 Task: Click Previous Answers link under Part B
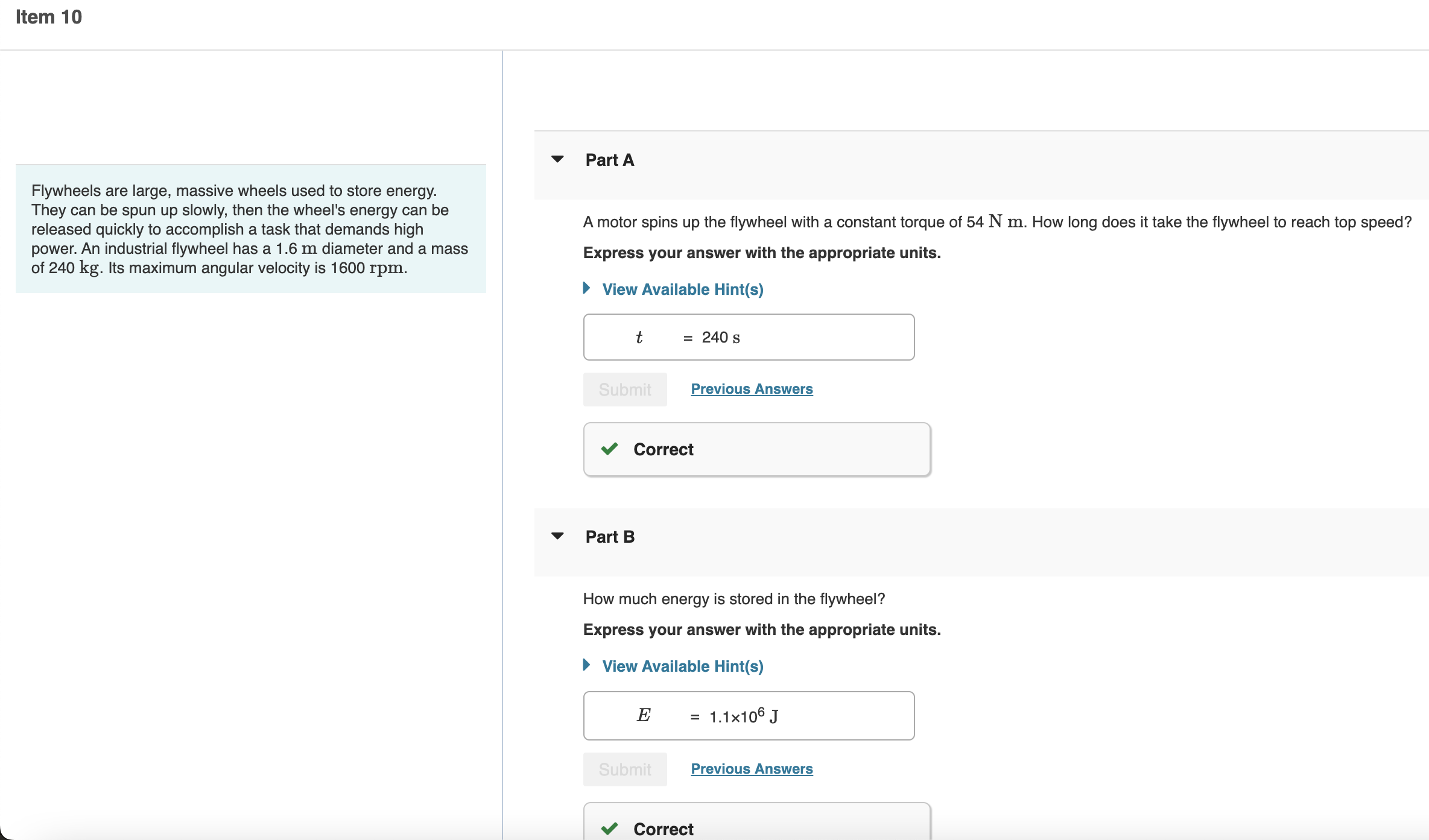(x=751, y=769)
